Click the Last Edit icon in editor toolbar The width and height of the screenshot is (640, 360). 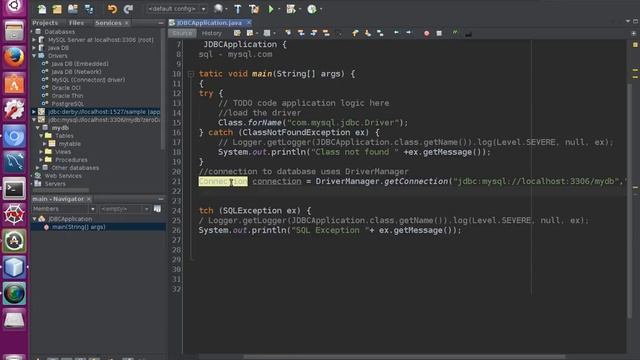tap(237, 33)
